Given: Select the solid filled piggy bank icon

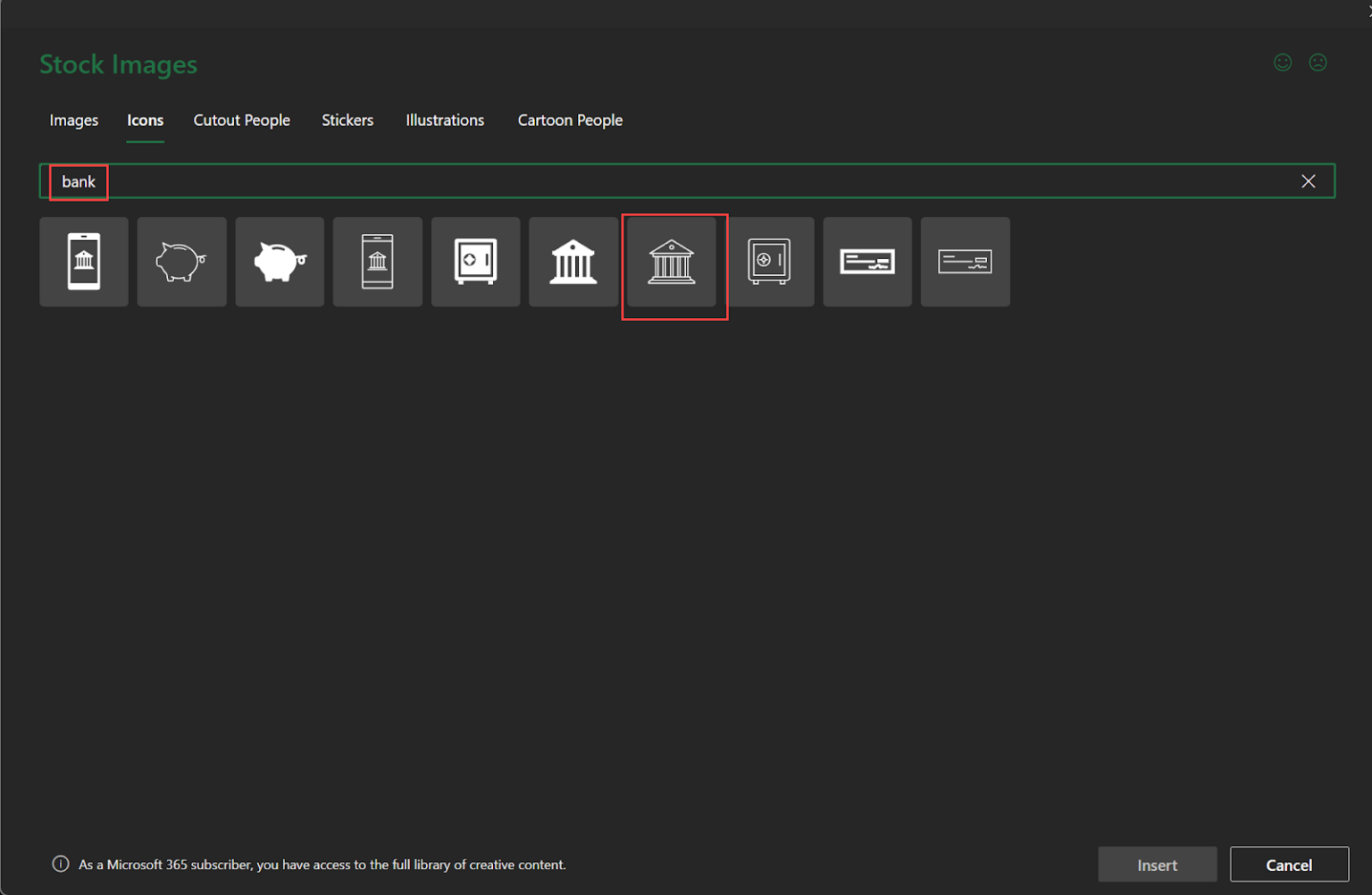Looking at the screenshot, I should 280,262.
